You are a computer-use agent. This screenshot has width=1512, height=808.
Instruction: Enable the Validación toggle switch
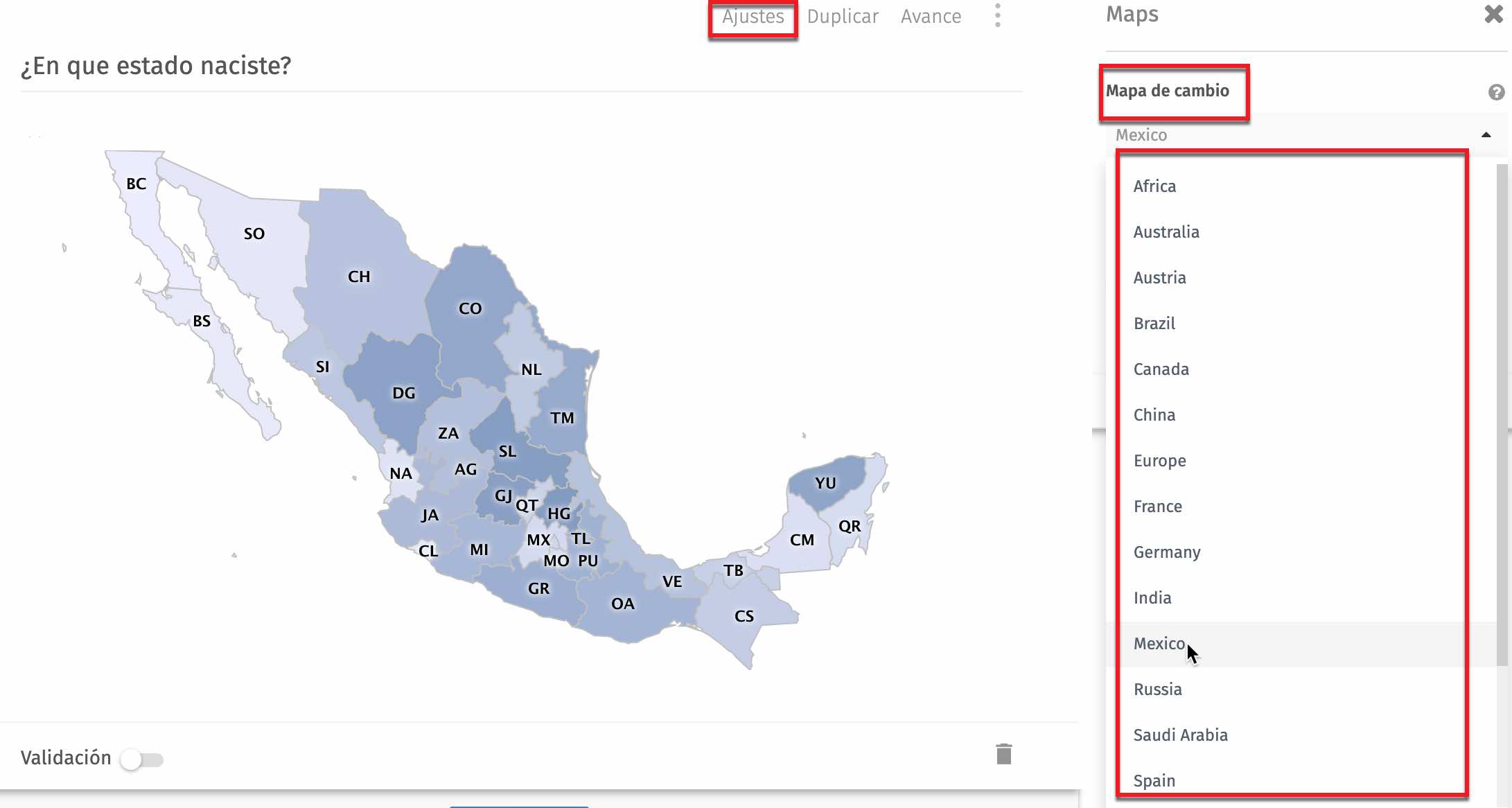[x=143, y=758]
